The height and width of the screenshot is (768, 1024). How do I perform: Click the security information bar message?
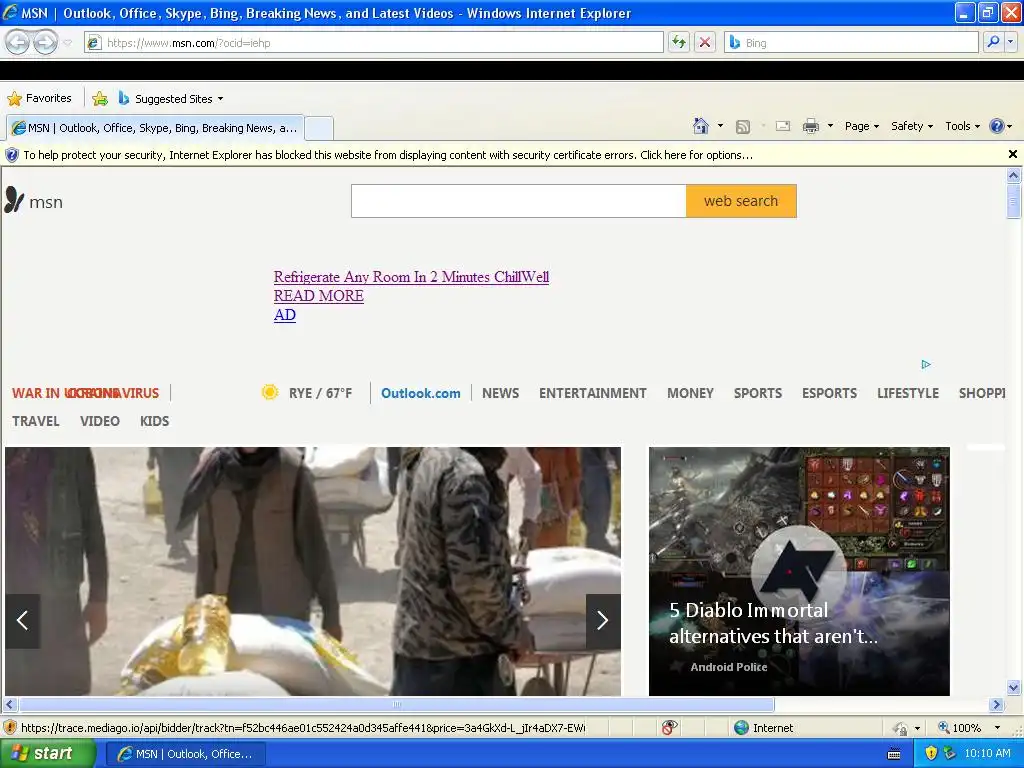(x=388, y=155)
